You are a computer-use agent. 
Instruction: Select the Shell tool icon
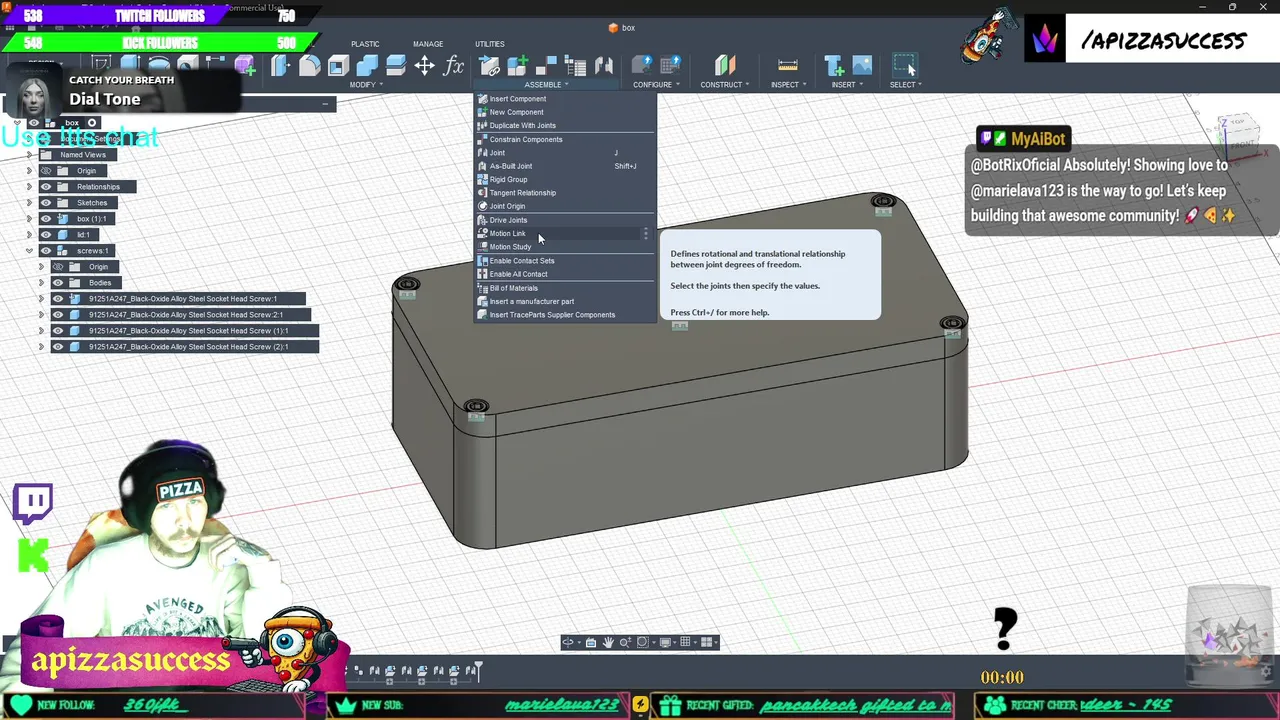pyautogui.click(x=338, y=66)
